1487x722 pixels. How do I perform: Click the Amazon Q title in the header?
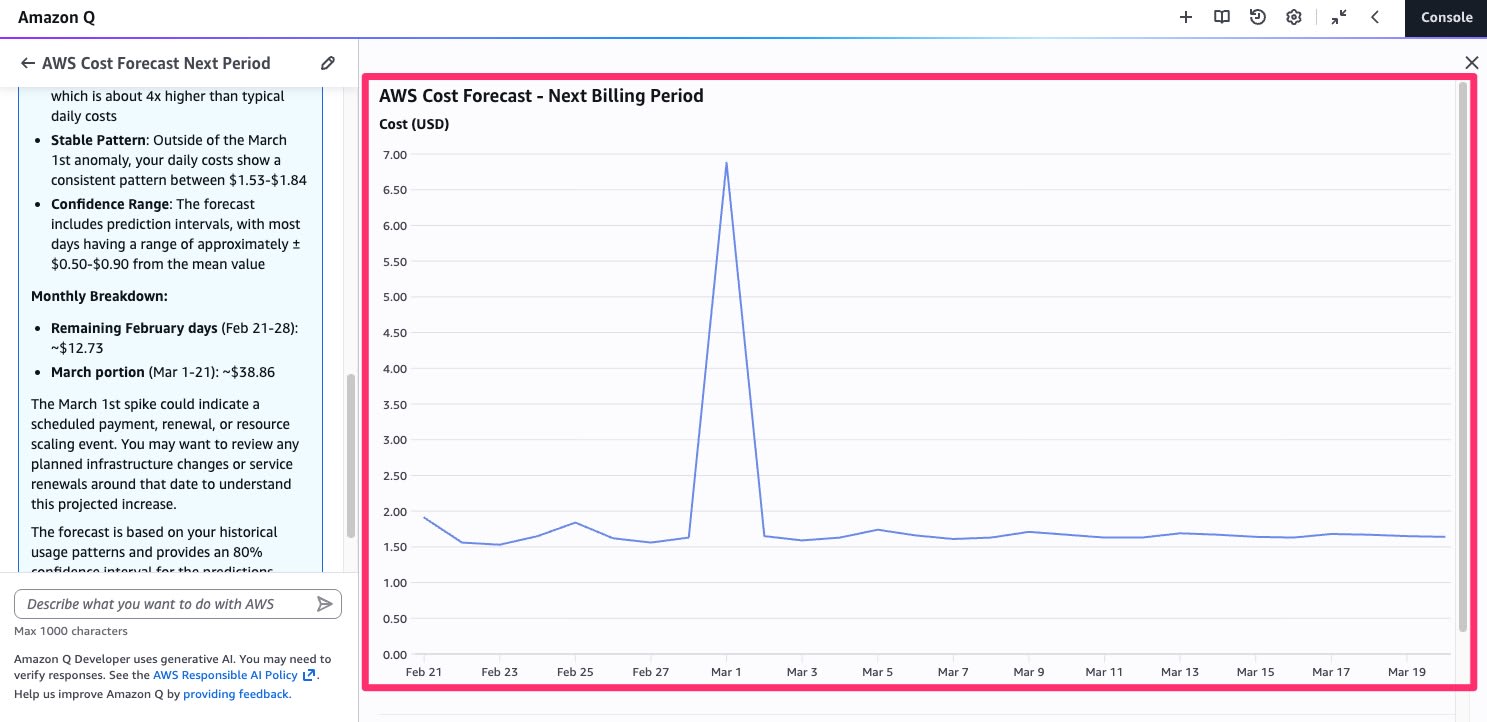pos(56,17)
